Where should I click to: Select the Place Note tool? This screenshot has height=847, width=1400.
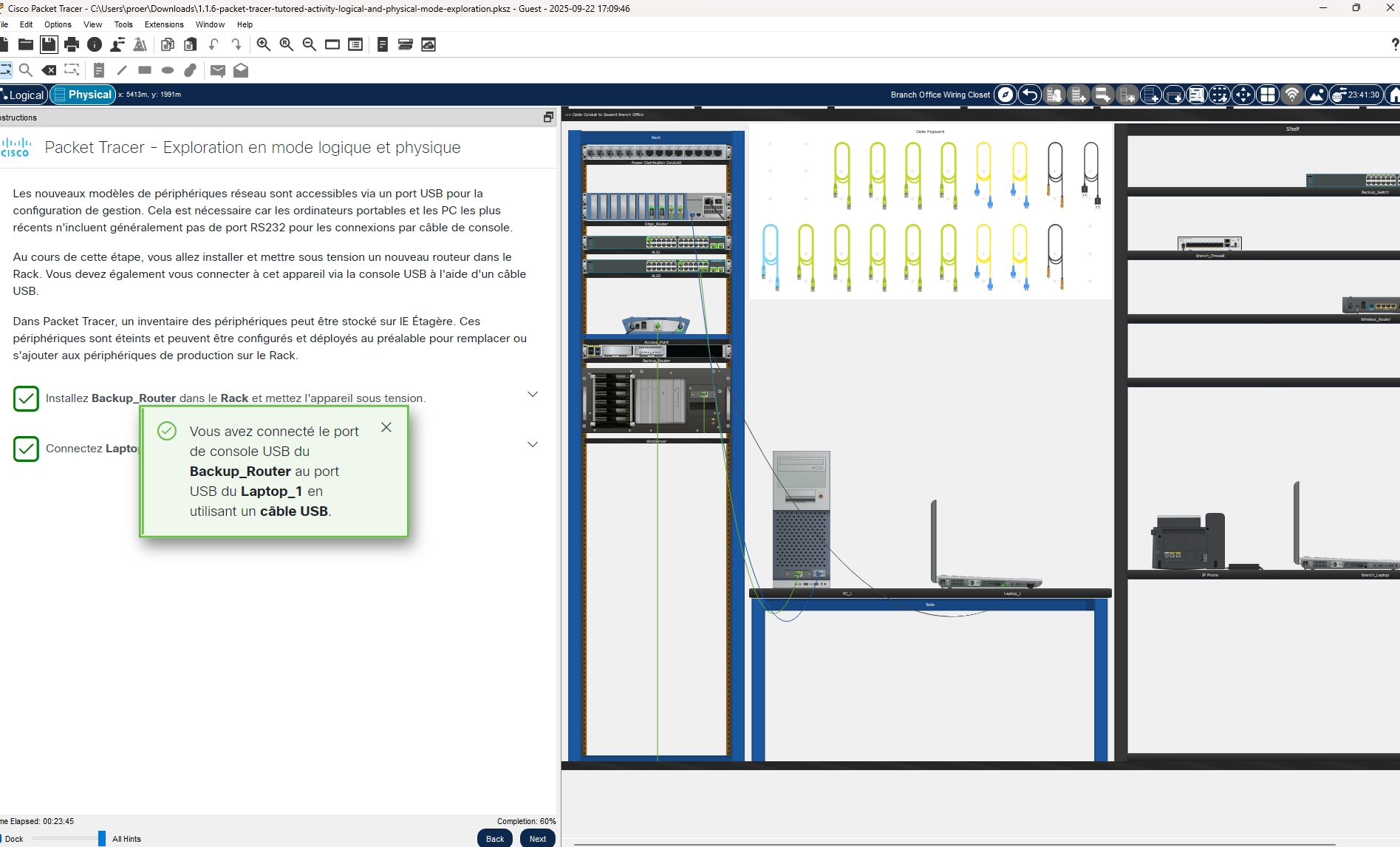click(99, 70)
